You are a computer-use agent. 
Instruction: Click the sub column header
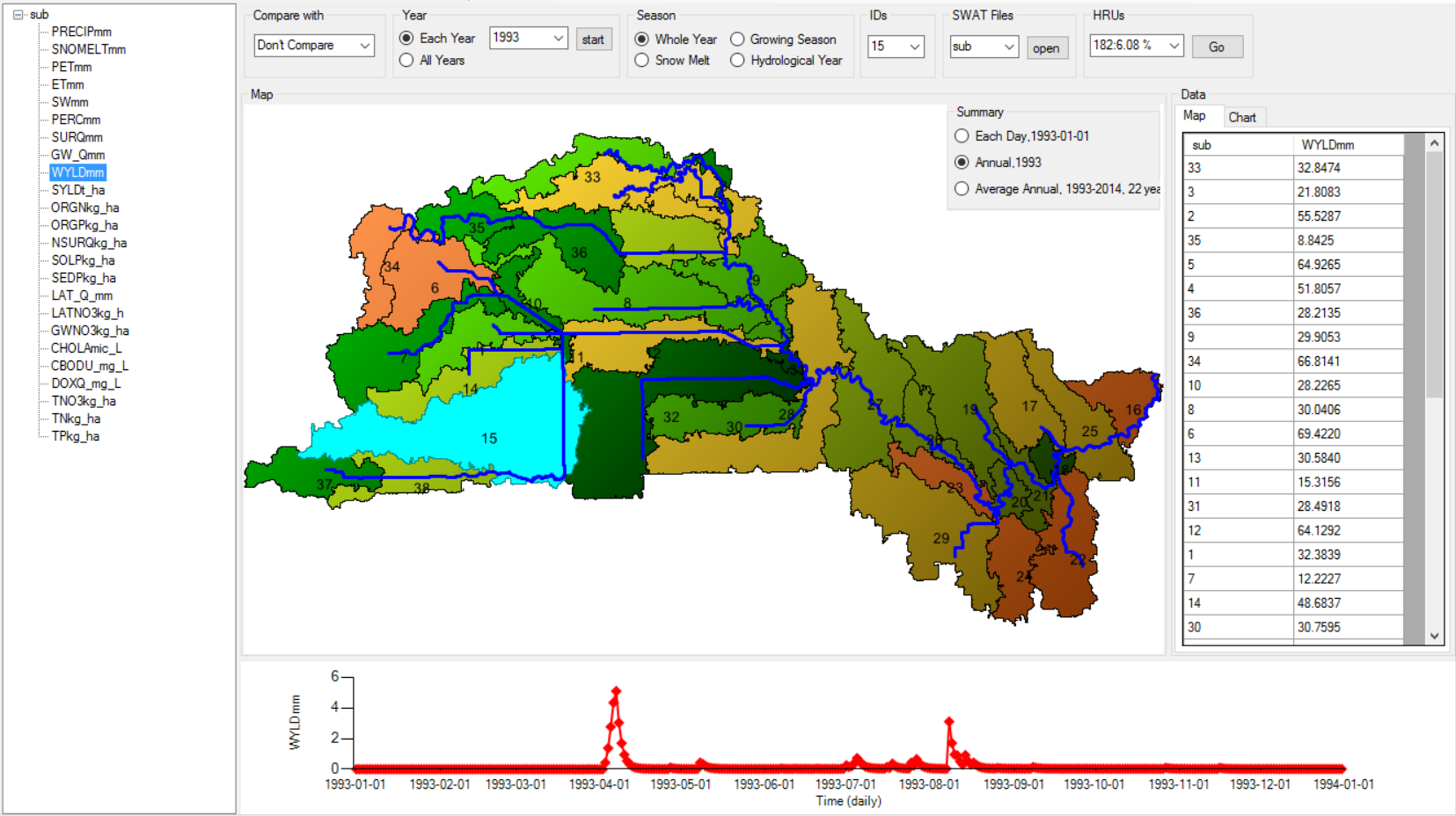(1238, 145)
